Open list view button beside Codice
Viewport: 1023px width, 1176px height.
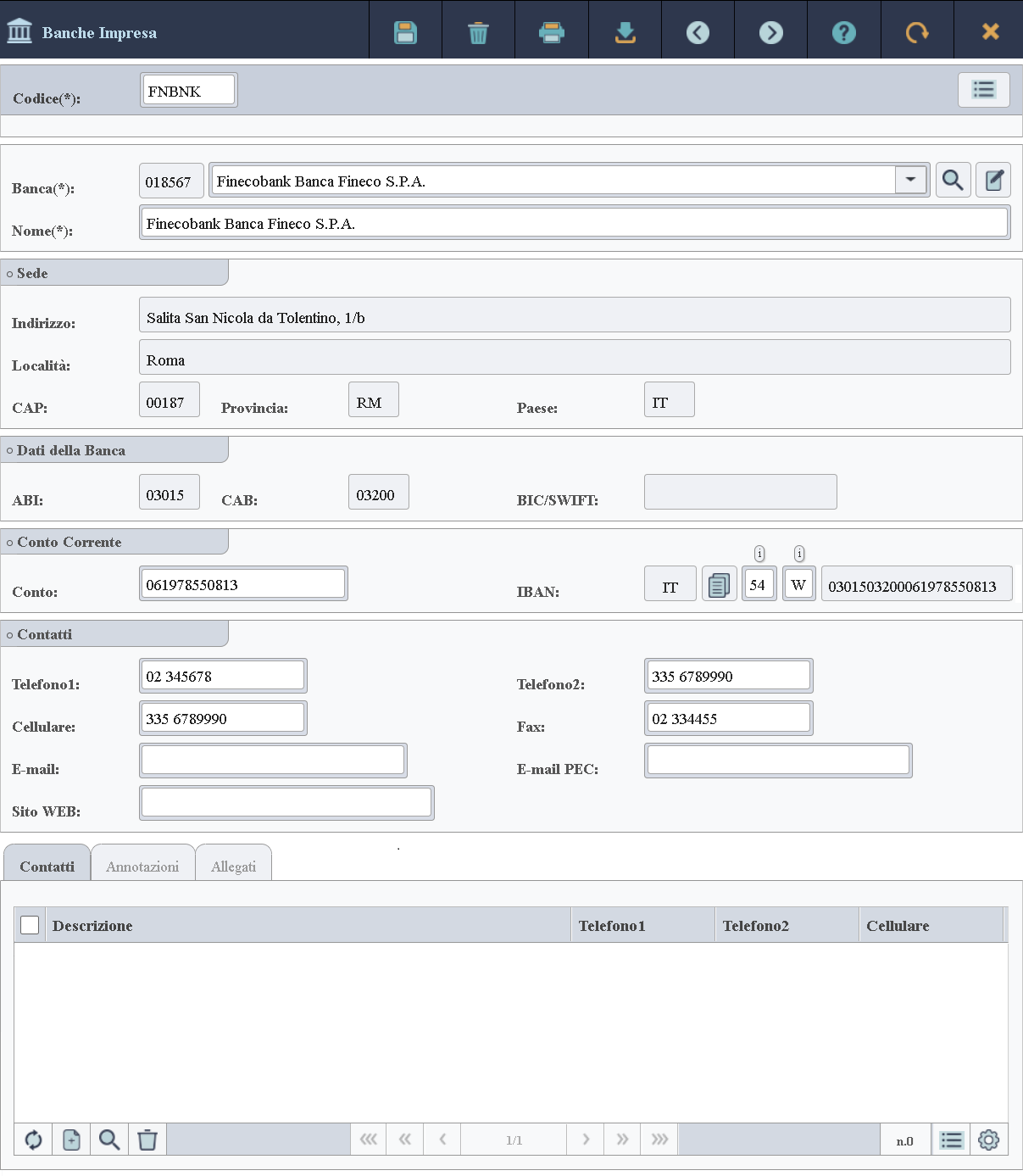tap(984, 89)
